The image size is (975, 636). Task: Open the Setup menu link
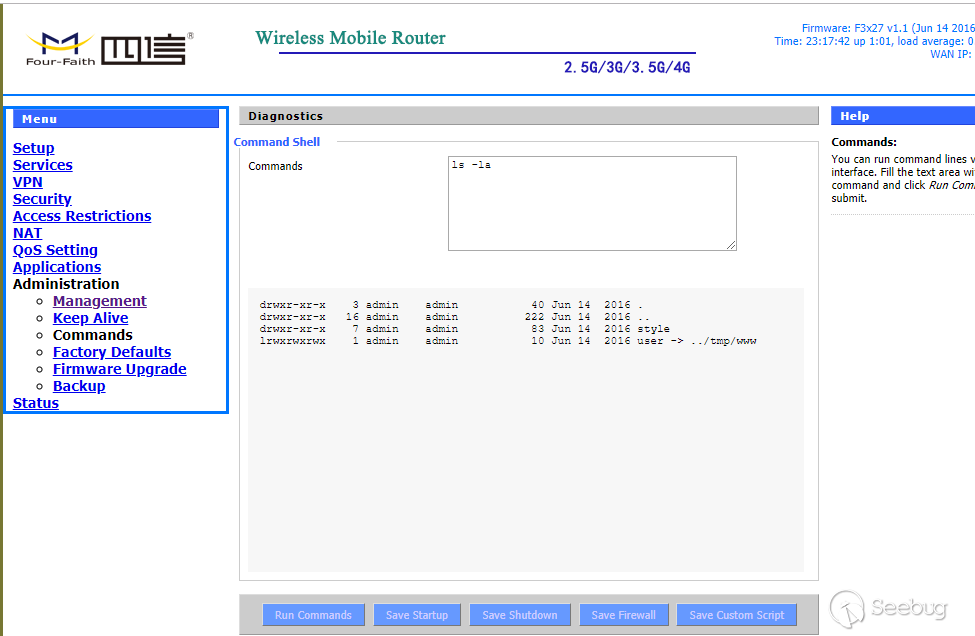34,148
